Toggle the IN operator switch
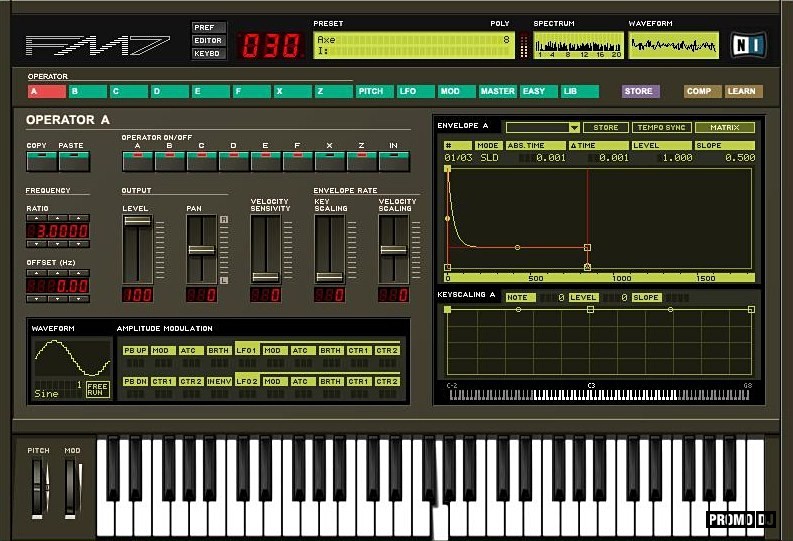 click(393, 161)
